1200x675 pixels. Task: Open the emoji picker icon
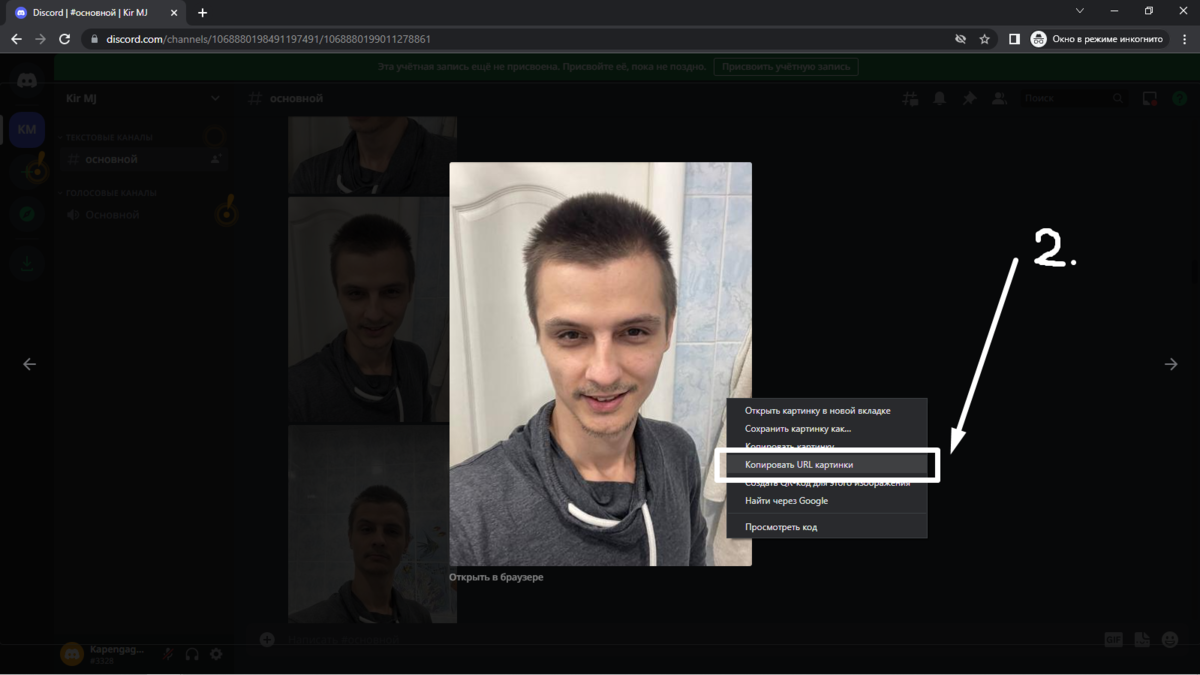click(1170, 640)
